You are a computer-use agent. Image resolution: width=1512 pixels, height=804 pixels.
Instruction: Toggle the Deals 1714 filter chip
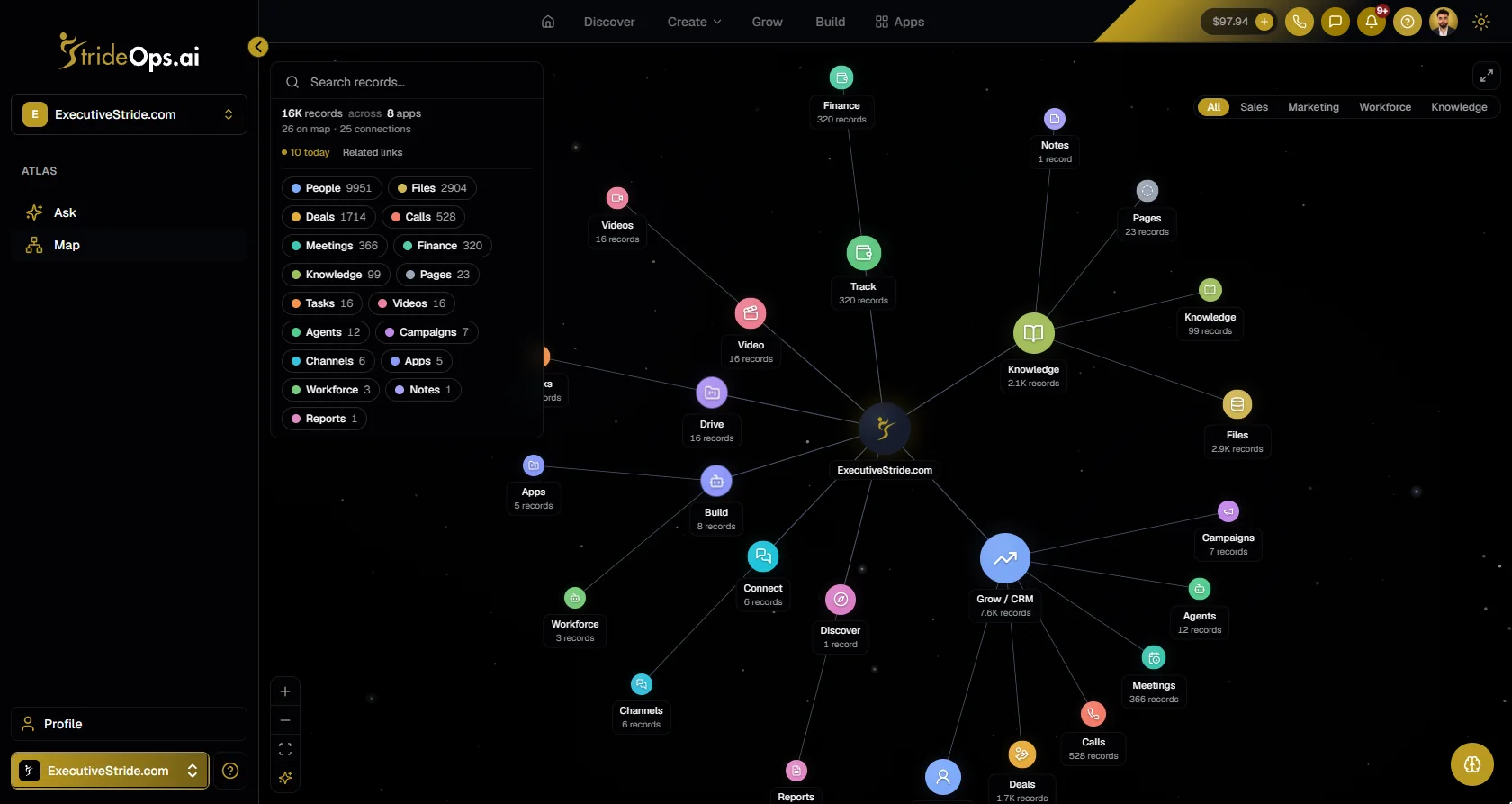[328, 217]
